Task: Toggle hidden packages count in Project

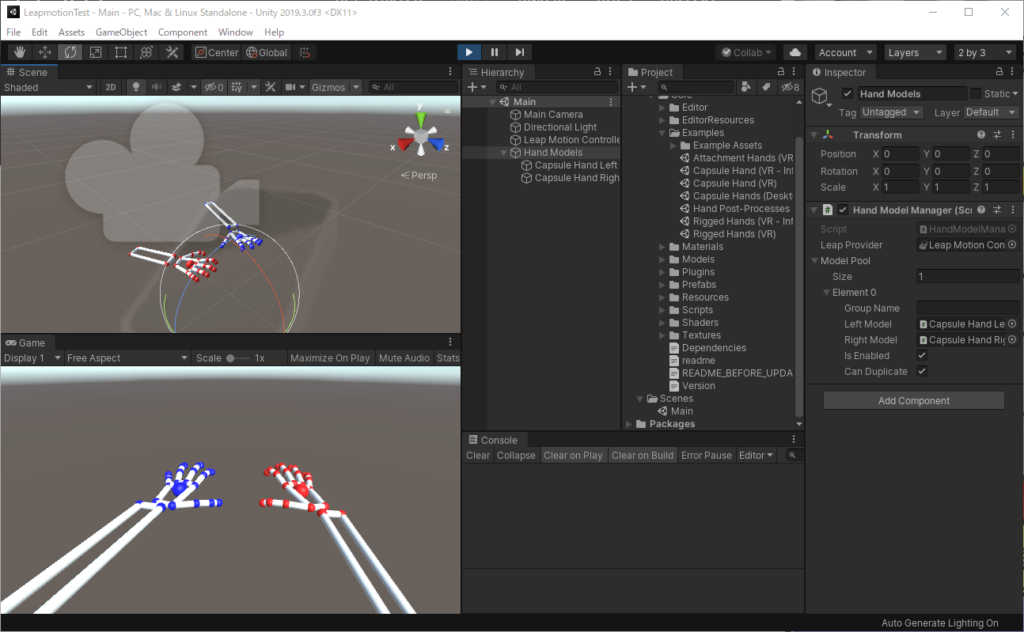Action: pos(790,87)
